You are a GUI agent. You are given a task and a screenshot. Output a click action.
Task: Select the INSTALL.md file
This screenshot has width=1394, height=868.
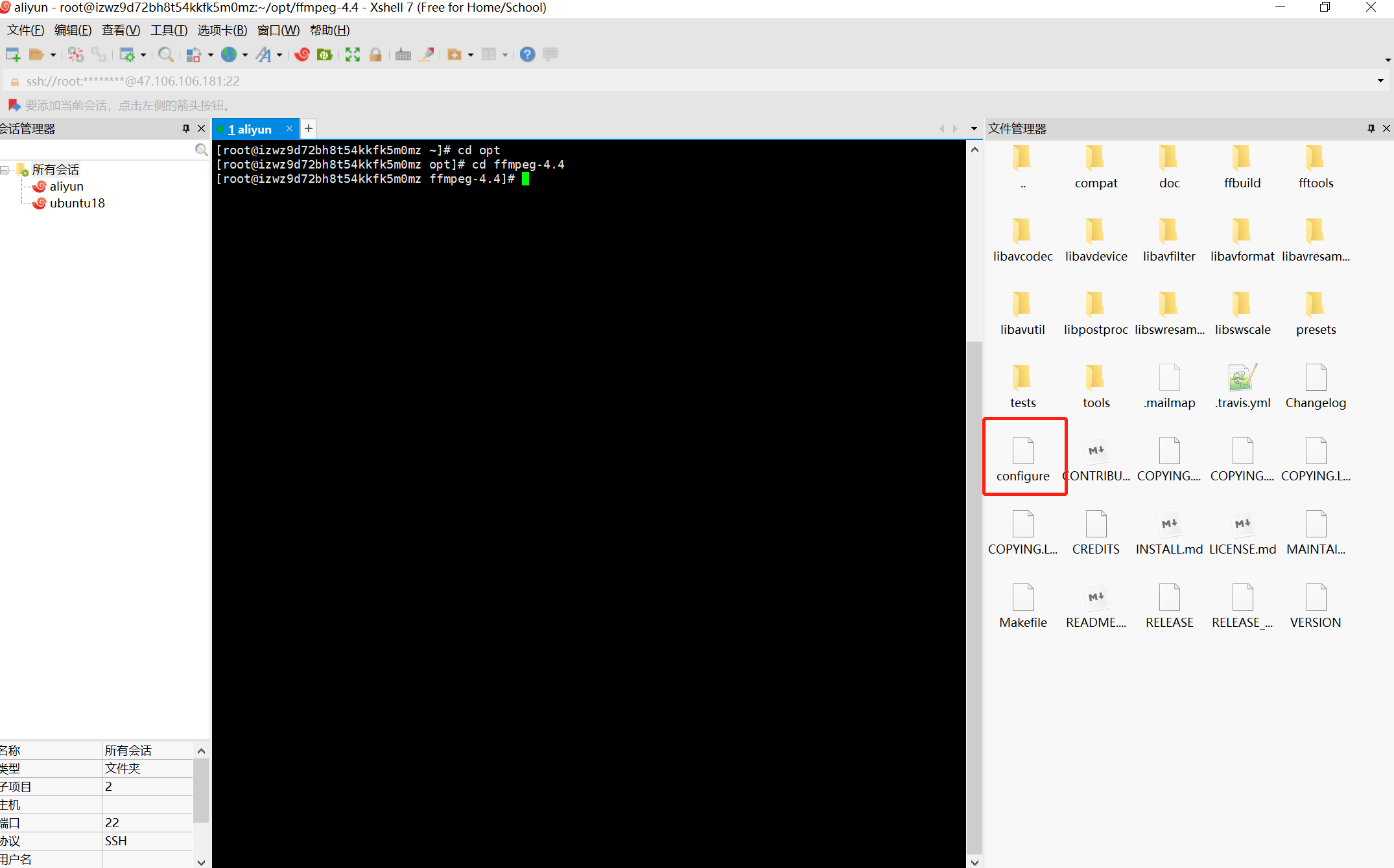click(1170, 532)
